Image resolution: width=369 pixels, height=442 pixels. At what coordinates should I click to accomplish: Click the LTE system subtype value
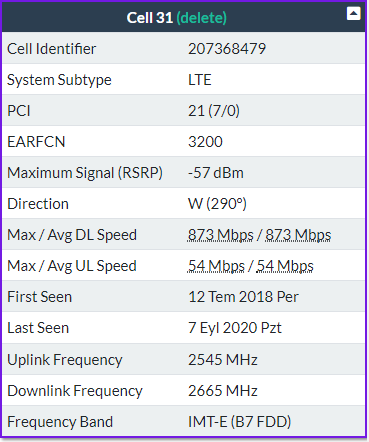coord(200,80)
